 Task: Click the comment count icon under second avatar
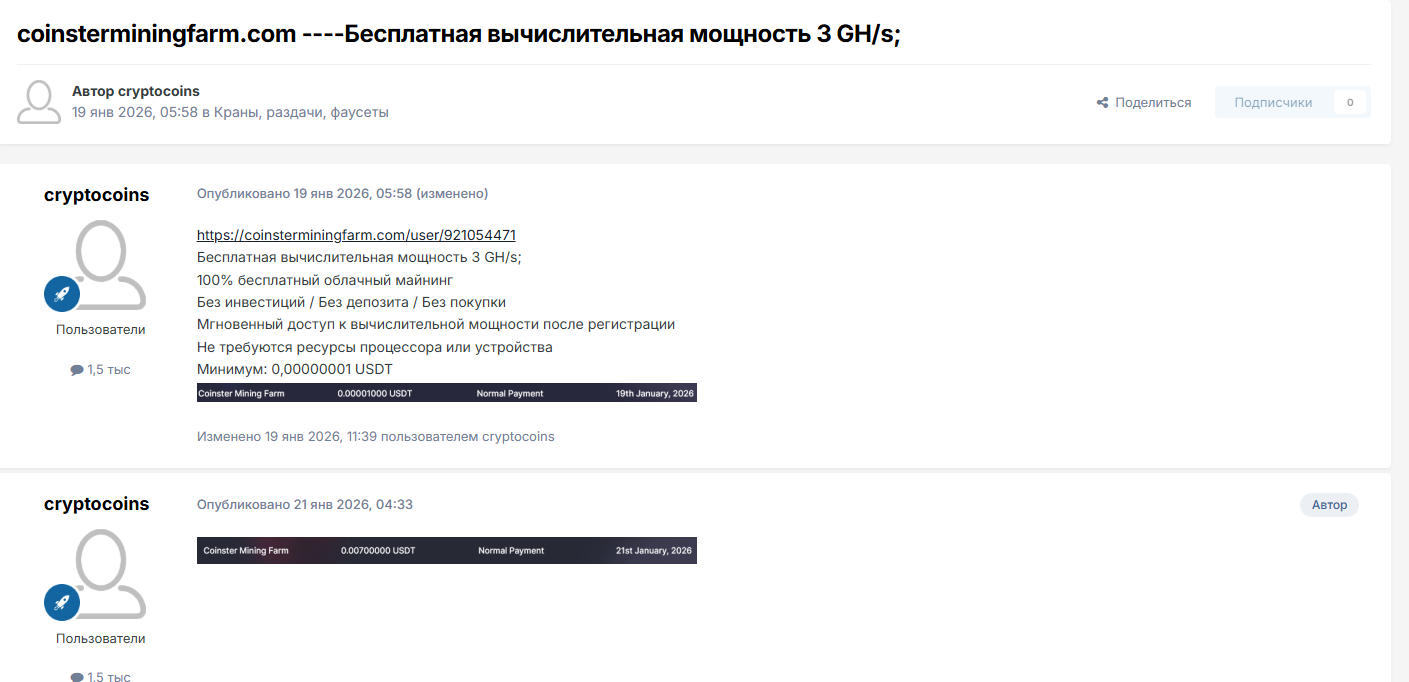coord(75,677)
